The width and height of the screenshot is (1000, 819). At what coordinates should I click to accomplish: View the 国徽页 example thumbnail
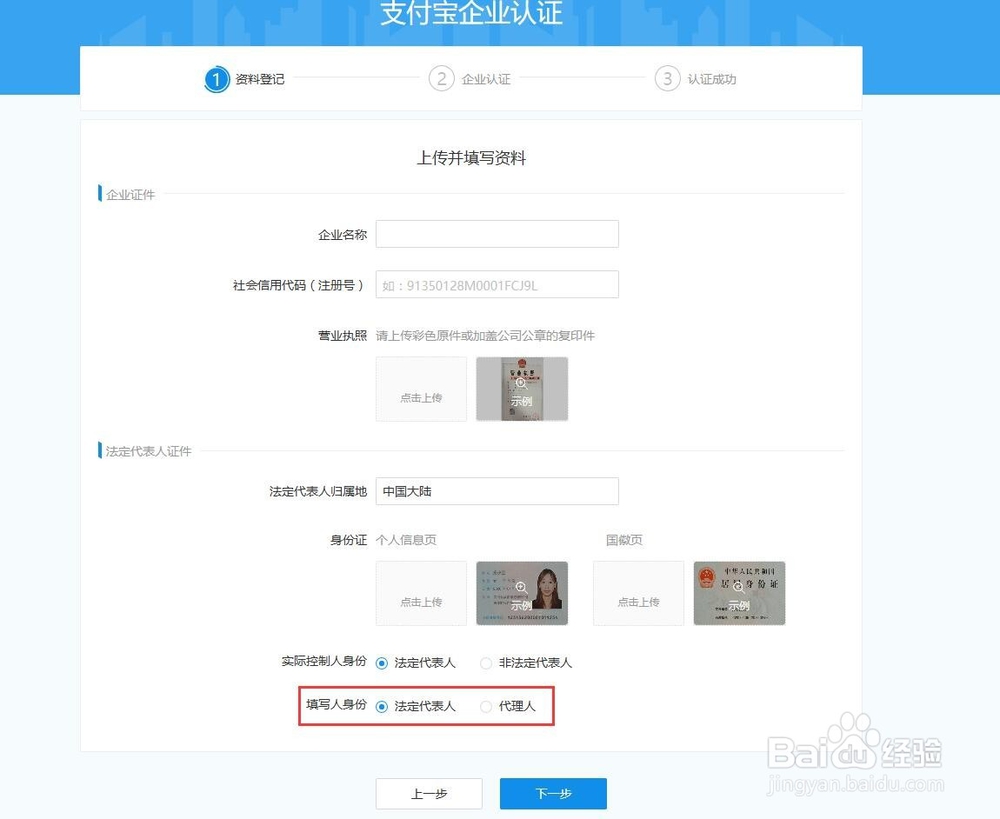point(739,593)
